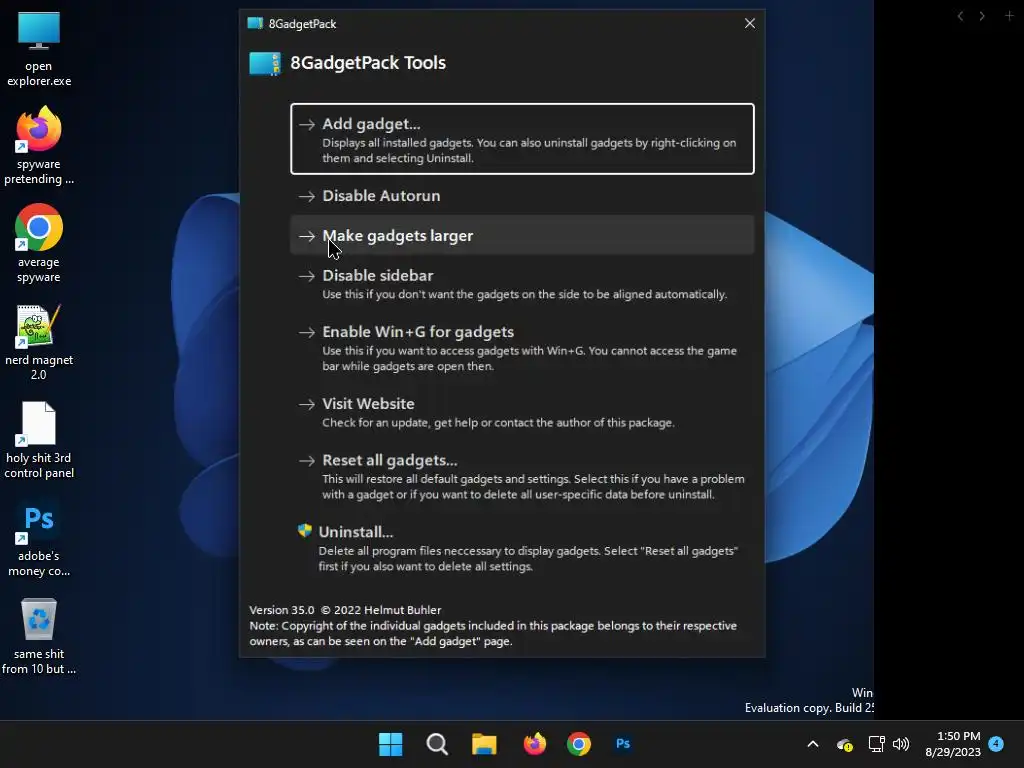Select Make gadgets larger
Viewport: 1024px width, 768px height.
click(x=522, y=235)
